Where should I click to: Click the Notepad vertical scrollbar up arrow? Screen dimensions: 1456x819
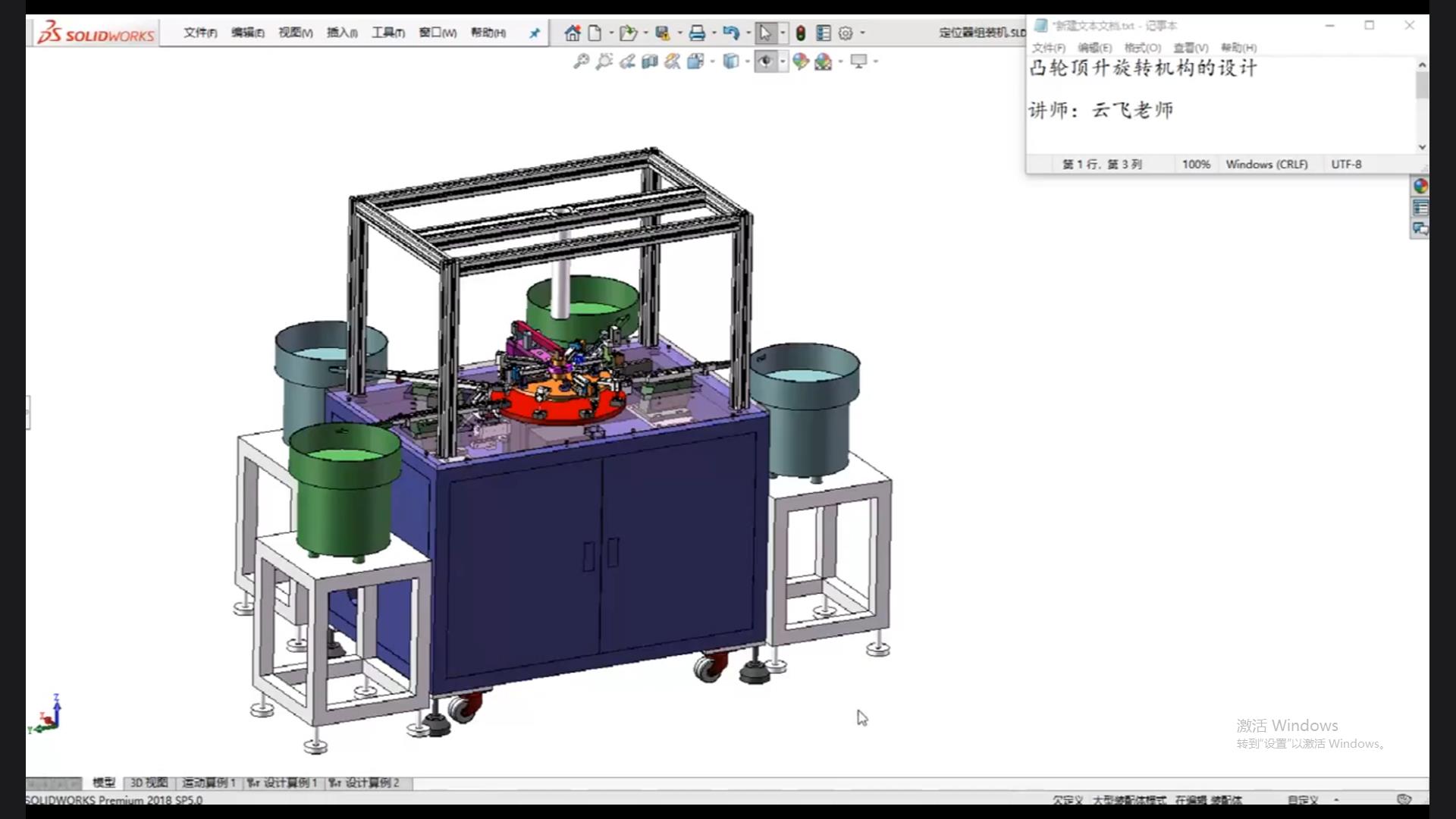click(x=1422, y=65)
